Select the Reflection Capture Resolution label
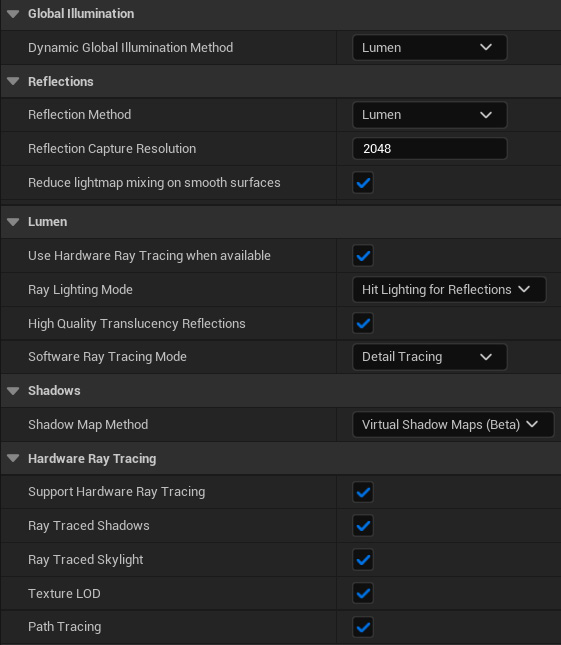The image size is (561, 645). click(x=112, y=148)
